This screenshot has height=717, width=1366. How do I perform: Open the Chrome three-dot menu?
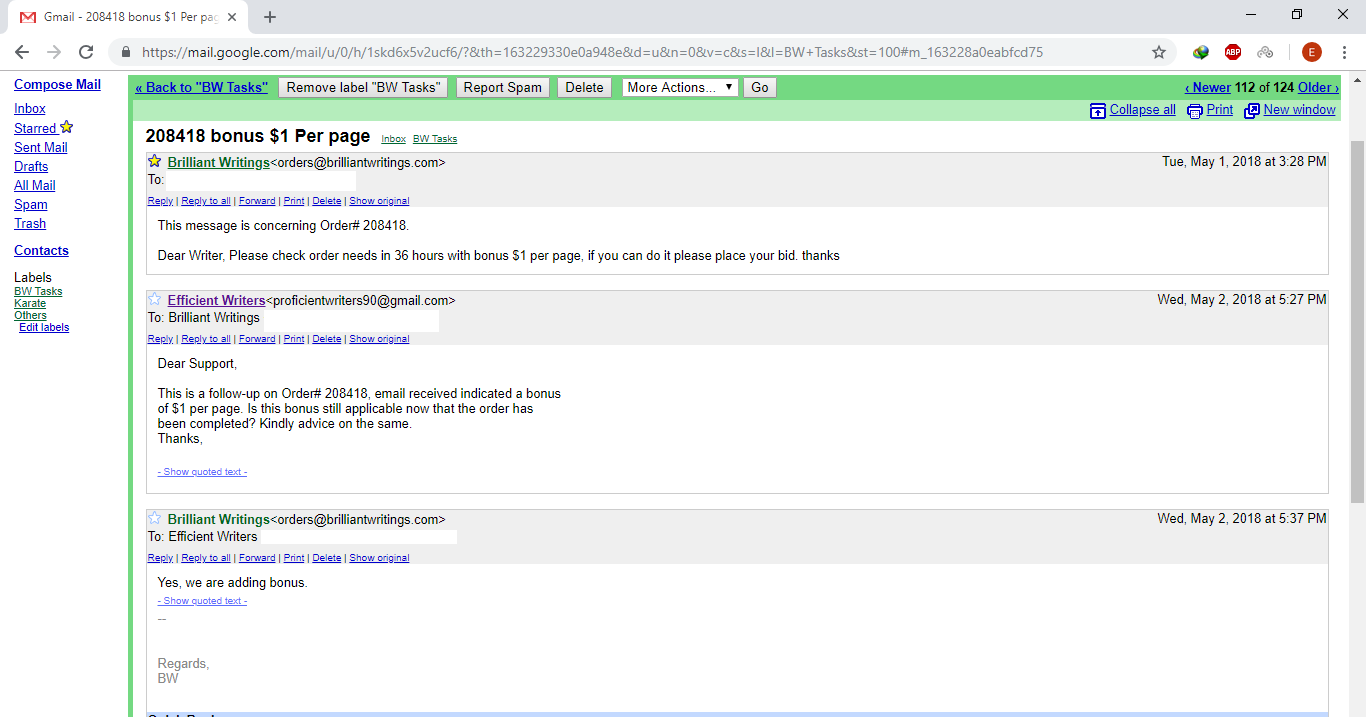pos(1345,52)
